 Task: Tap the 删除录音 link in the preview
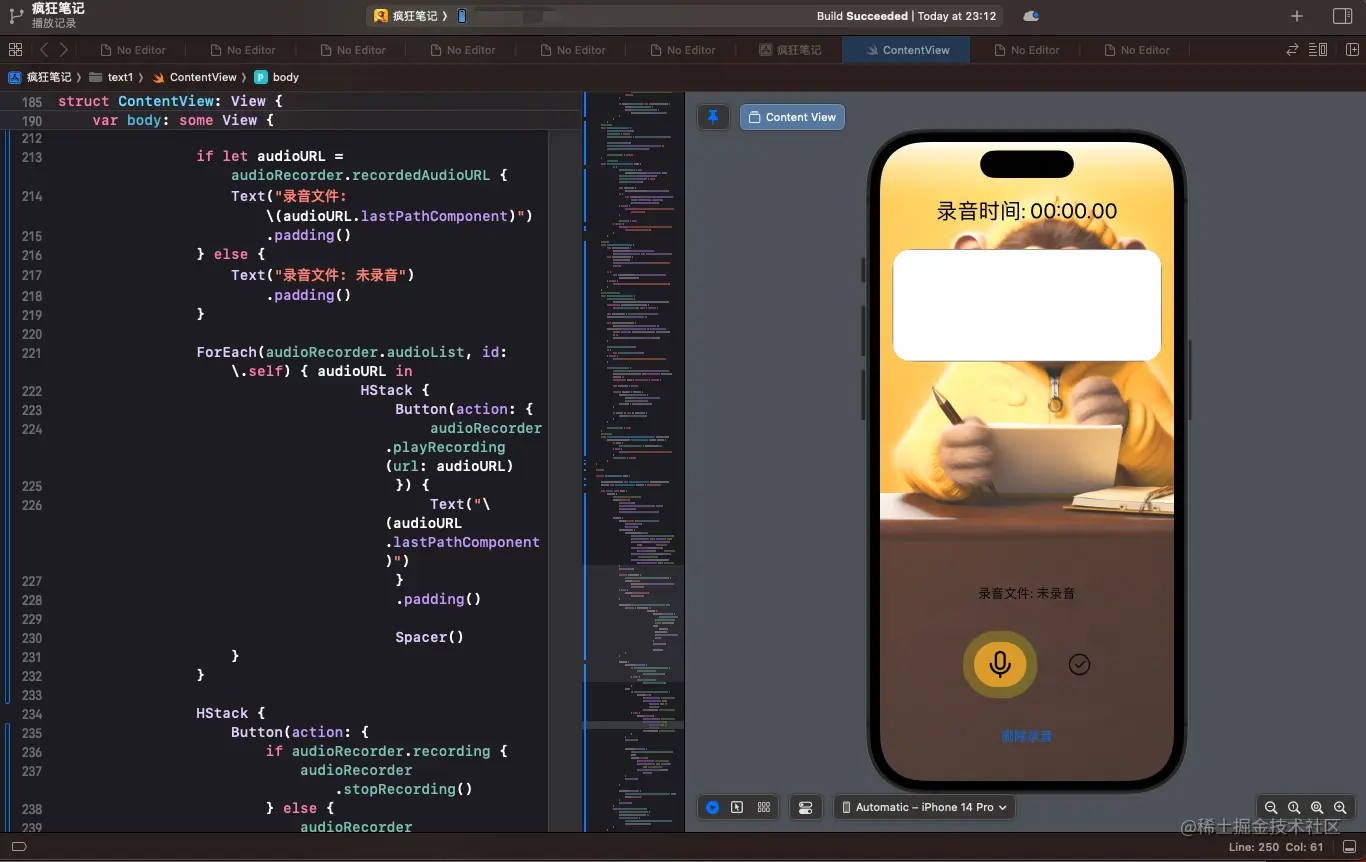click(1027, 737)
